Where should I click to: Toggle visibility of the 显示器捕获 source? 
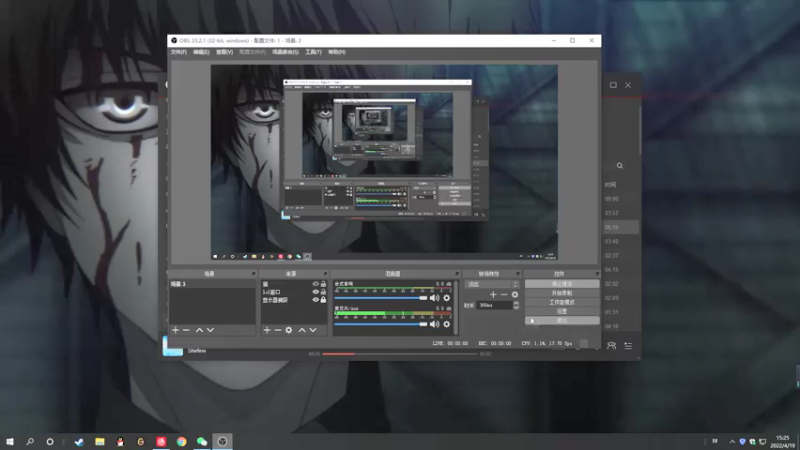coord(315,300)
